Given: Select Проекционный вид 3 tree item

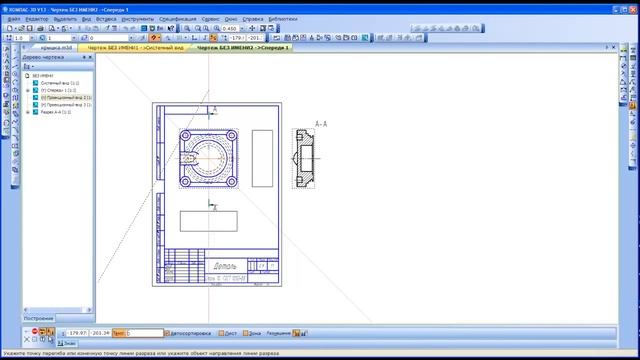Looking at the screenshot, I should pos(66,105).
